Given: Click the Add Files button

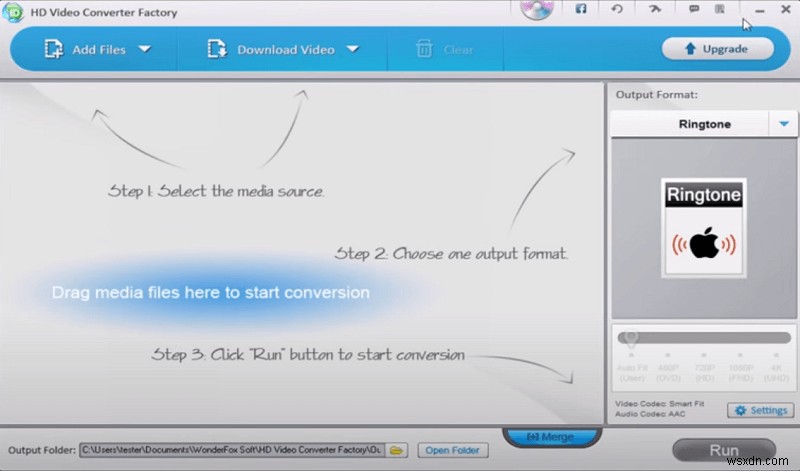Looking at the screenshot, I should [x=85, y=49].
